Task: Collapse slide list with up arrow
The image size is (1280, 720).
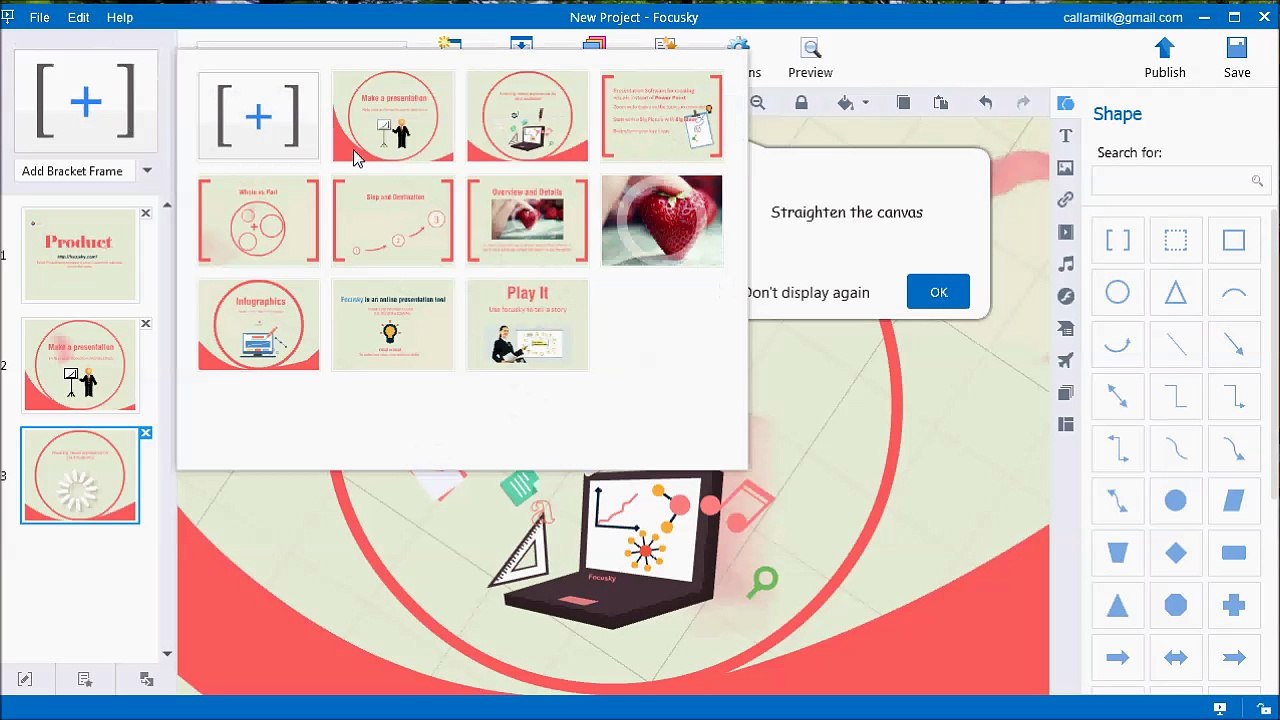Action: (167, 206)
